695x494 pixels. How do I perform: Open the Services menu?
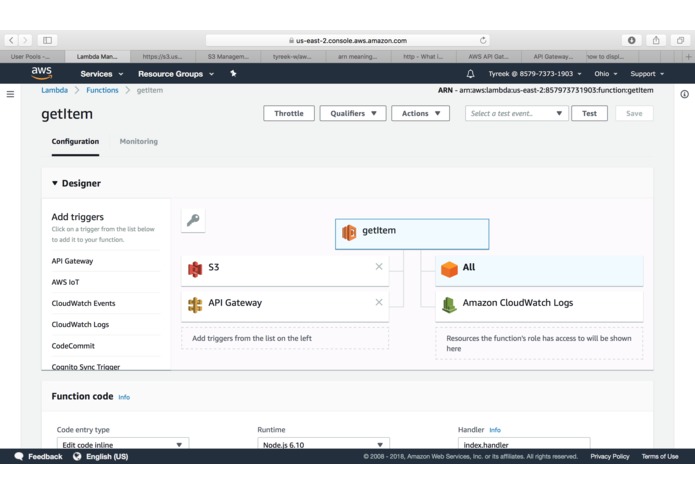coord(102,74)
